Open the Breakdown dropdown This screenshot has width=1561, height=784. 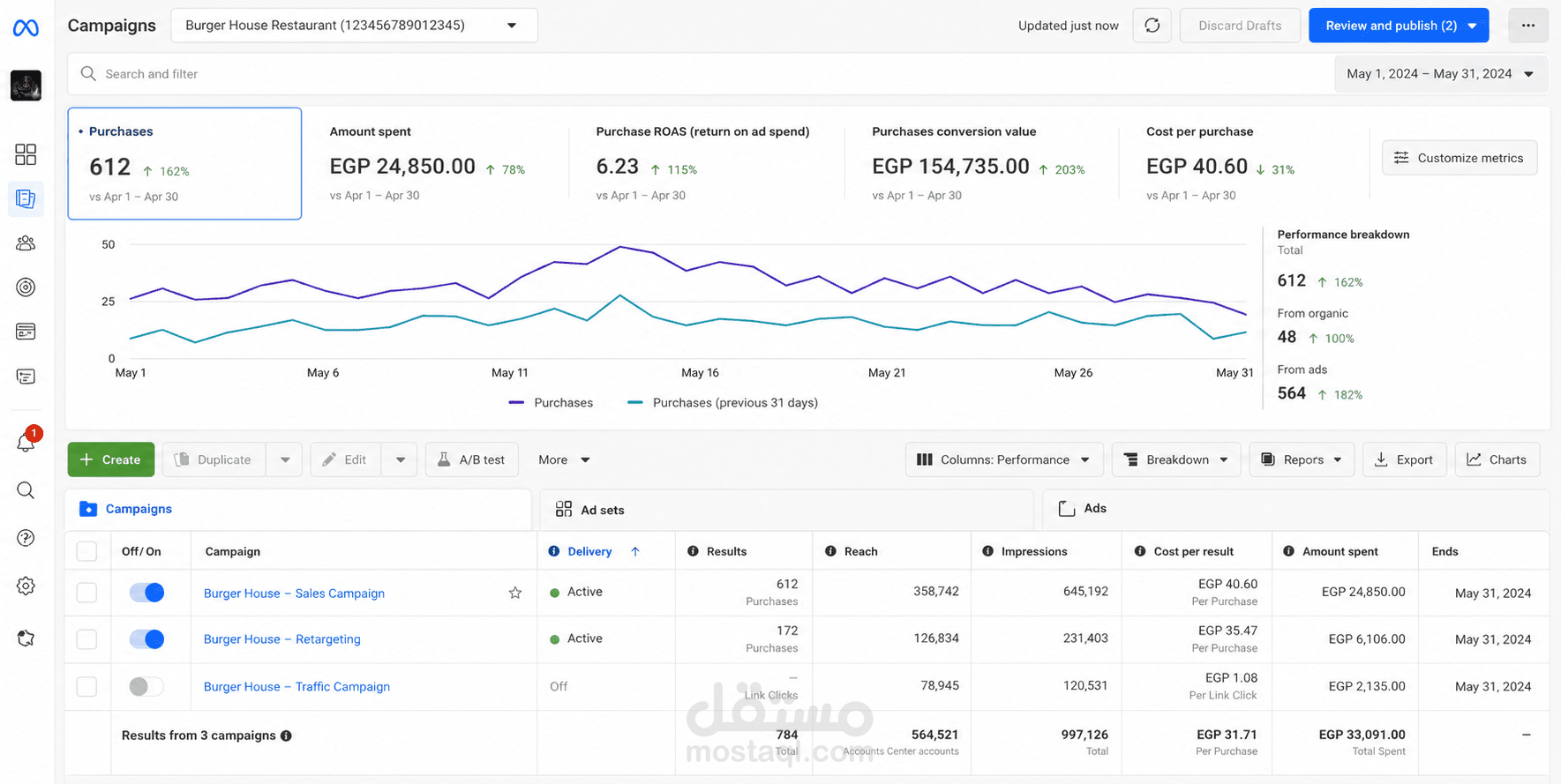[x=1176, y=459]
